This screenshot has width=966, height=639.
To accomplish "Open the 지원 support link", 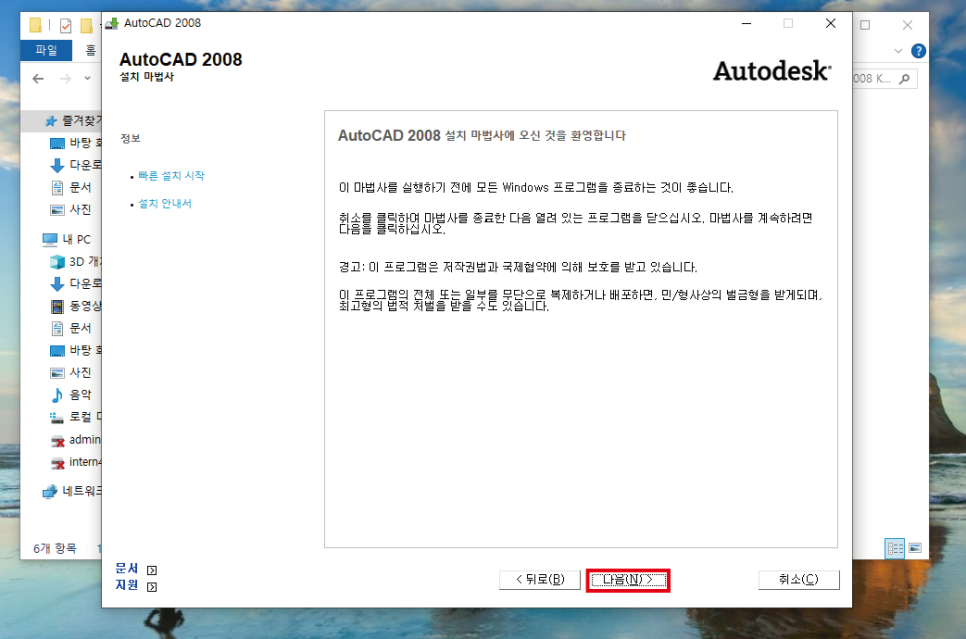I will 126,585.
